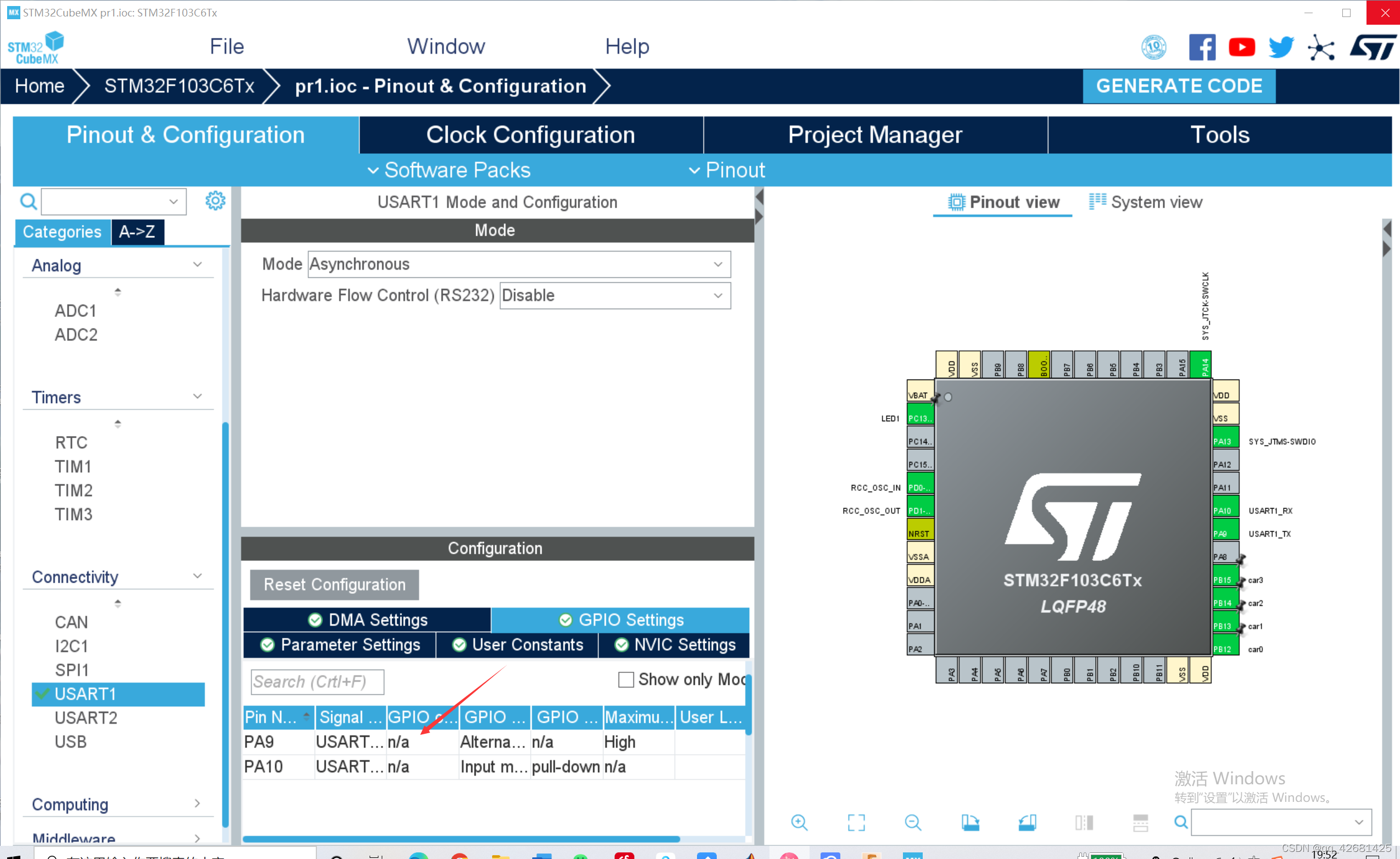Expand the Pinout menu
The image size is (1400, 859).
point(727,170)
